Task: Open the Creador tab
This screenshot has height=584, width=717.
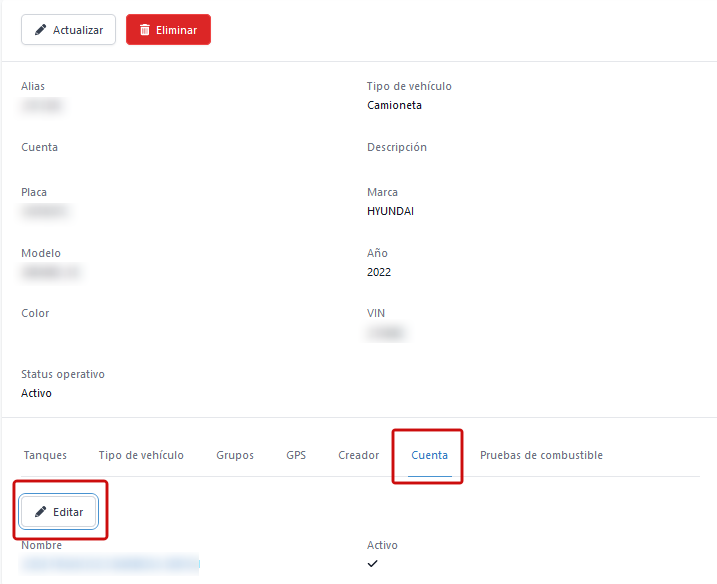Action: (x=358, y=455)
